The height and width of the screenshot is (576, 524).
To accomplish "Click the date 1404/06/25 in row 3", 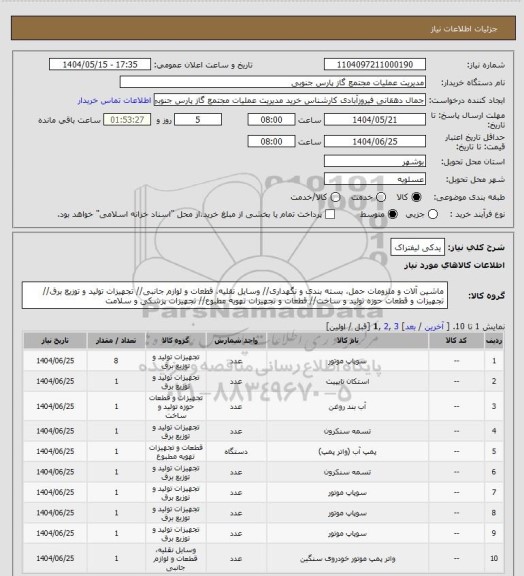I will pos(55,407).
